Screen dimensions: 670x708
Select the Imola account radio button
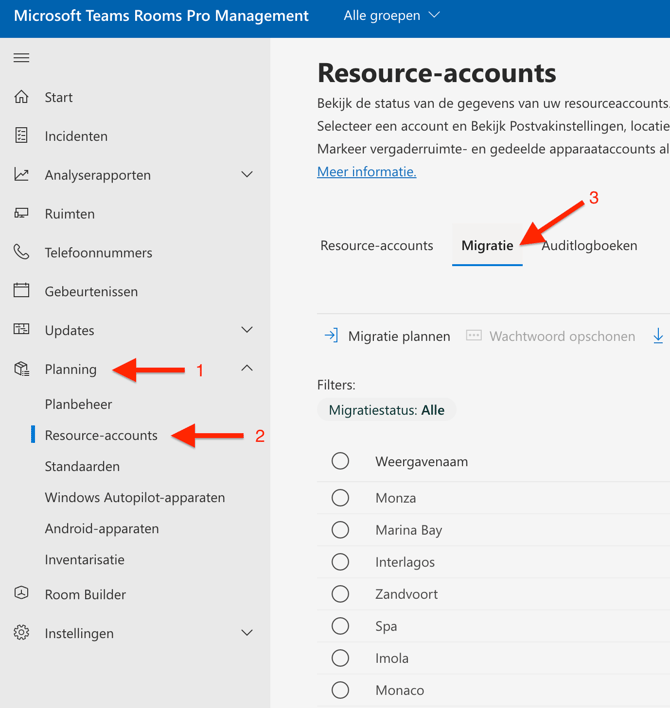340,658
